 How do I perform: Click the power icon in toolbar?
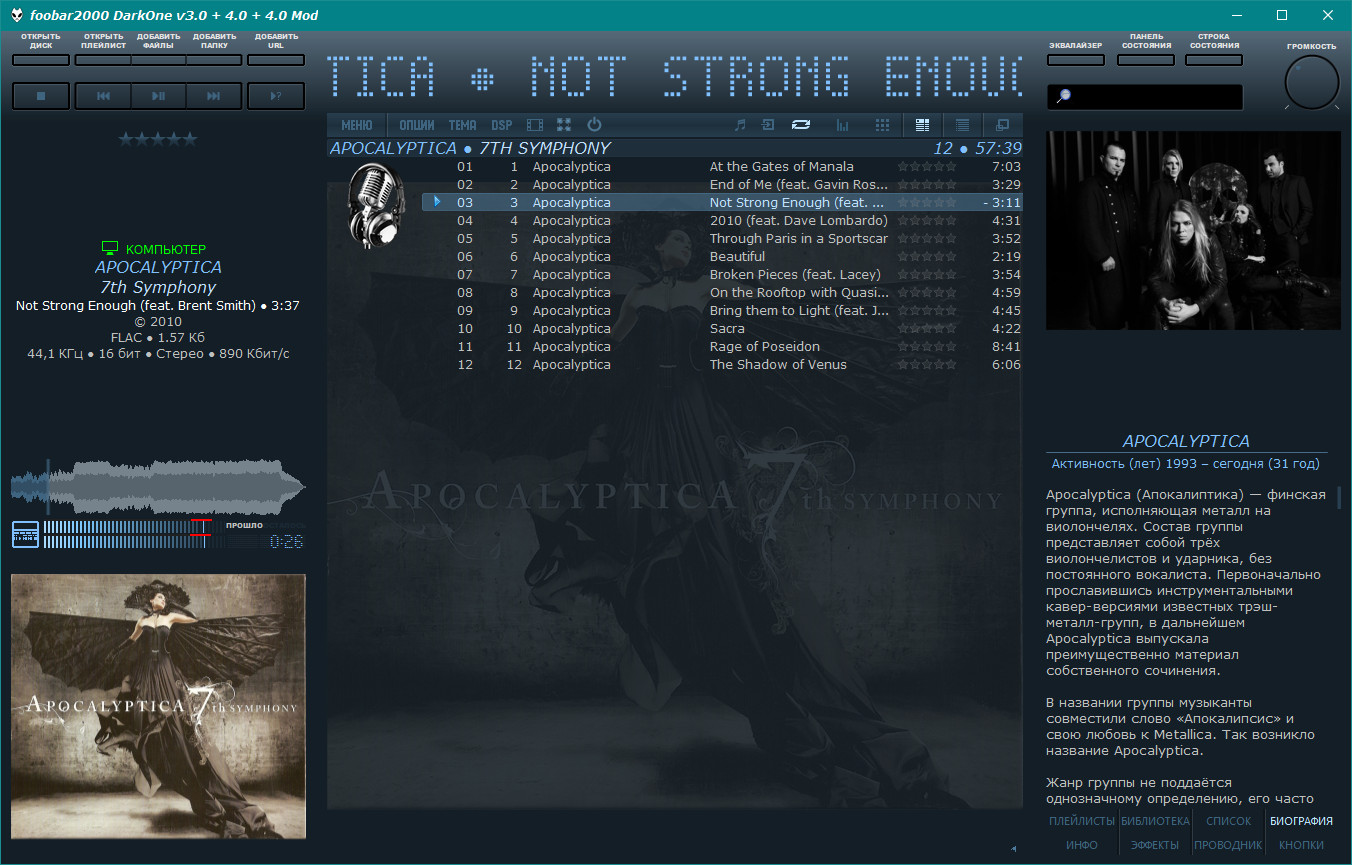[x=594, y=125]
